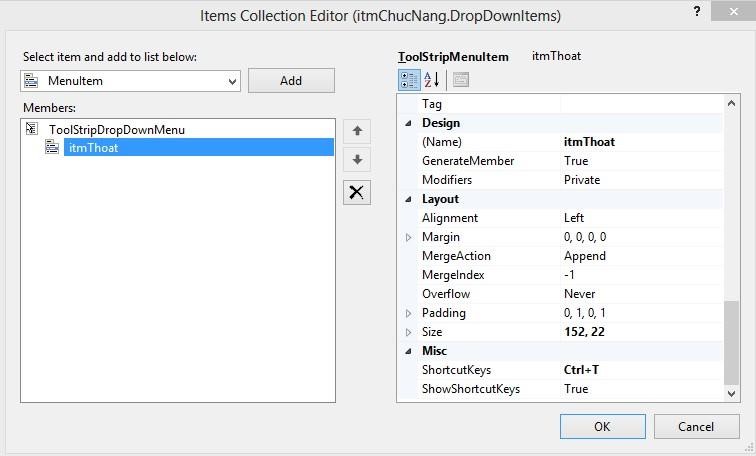Select itmThoat in Members list
Viewport: 756px width, 456px height.
(x=93, y=148)
